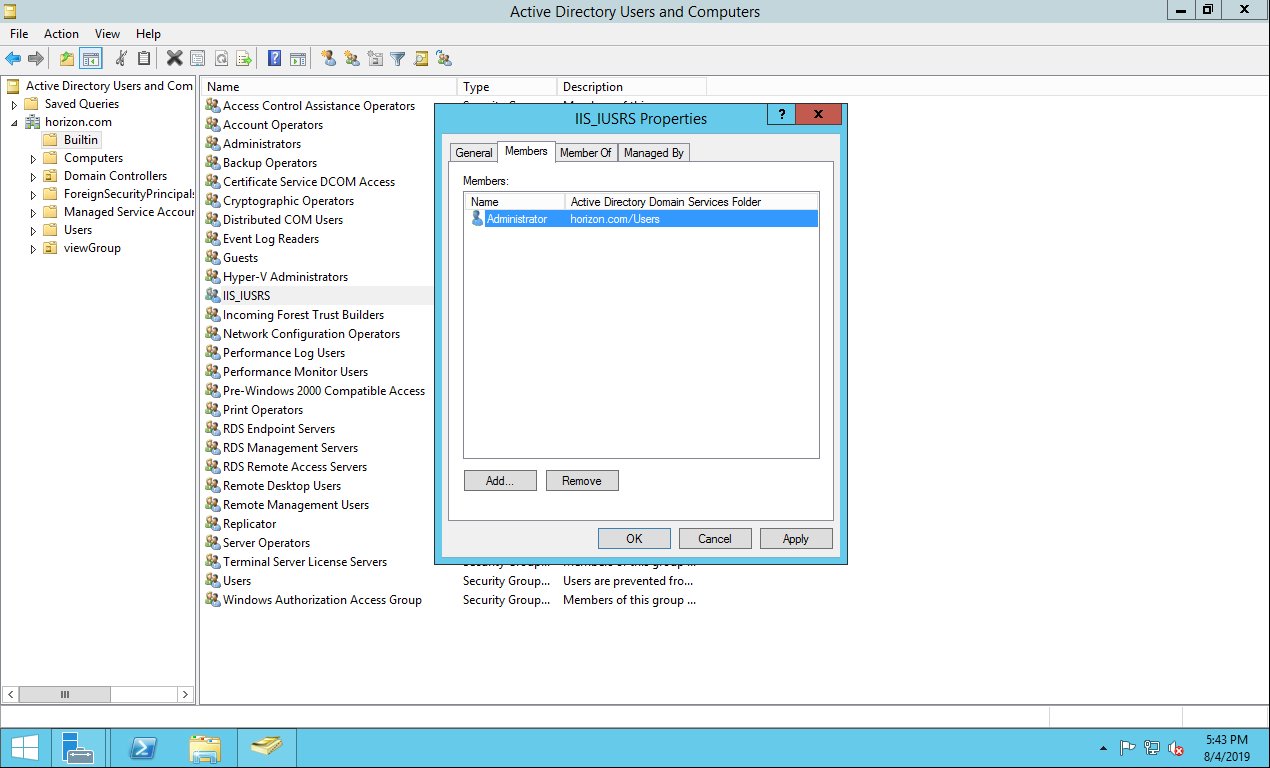Image resolution: width=1270 pixels, height=768 pixels.
Task: Open the Action menu
Action: click(61, 34)
